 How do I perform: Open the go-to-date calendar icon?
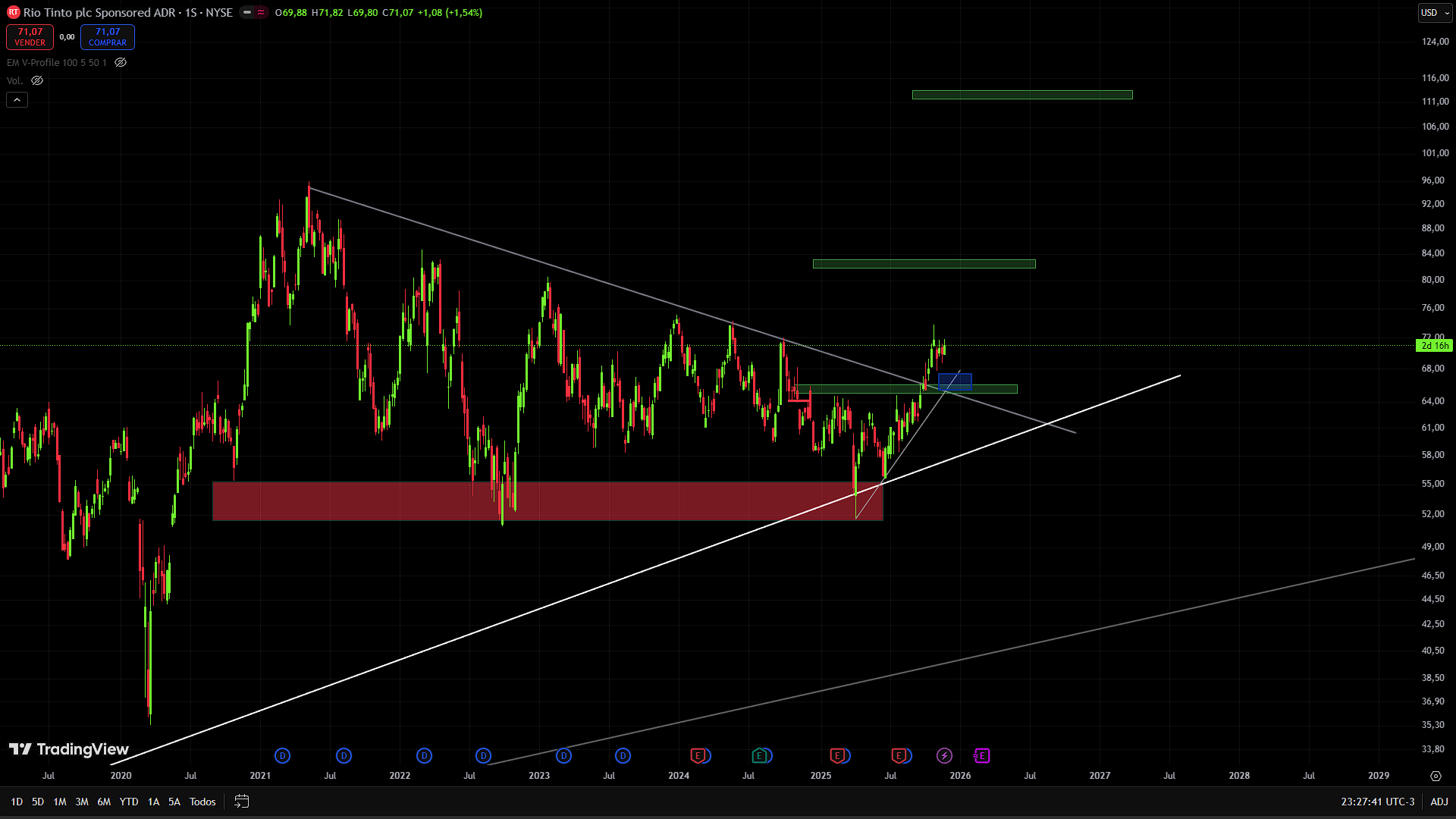click(x=242, y=802)
